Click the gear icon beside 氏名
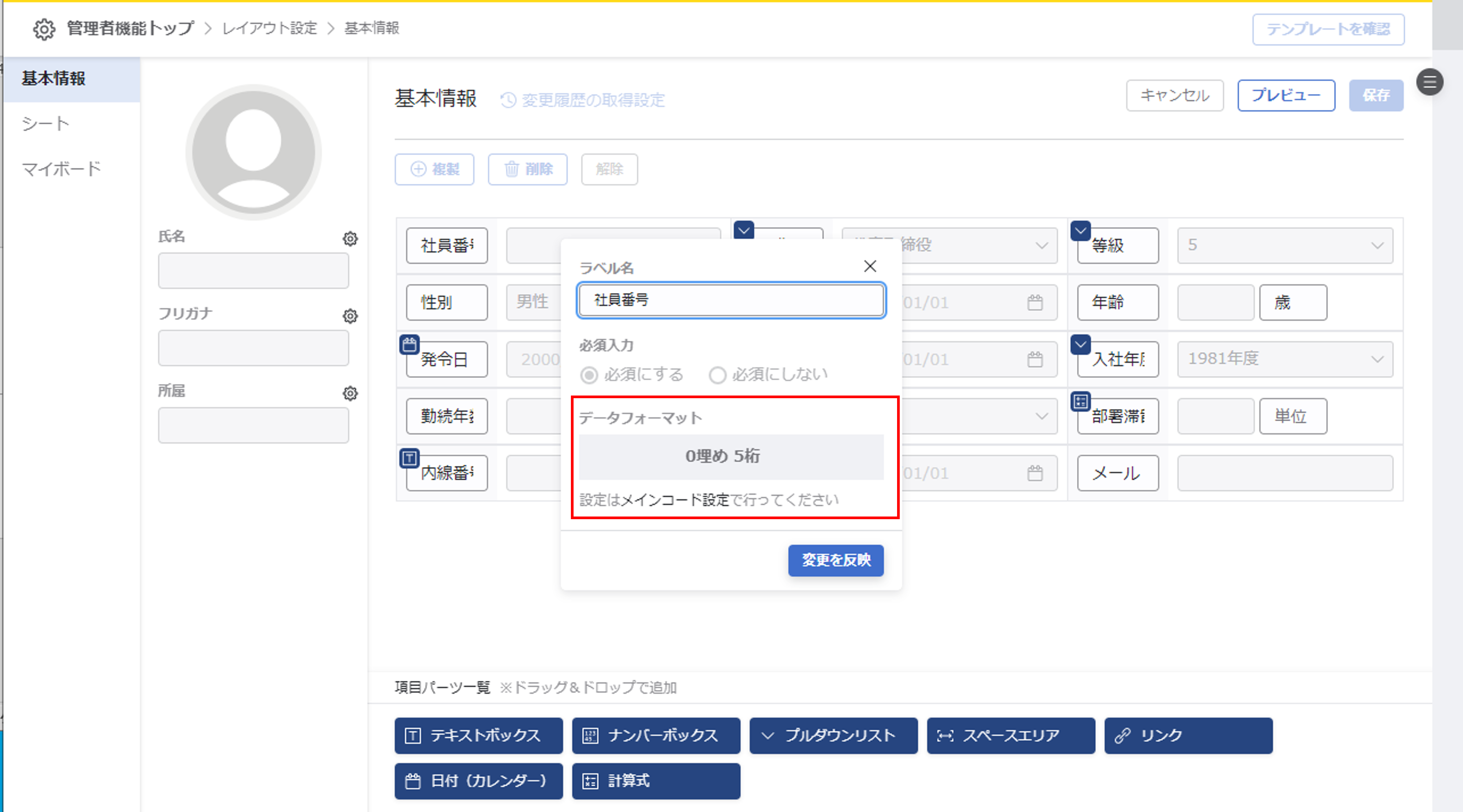 point(350,239)
